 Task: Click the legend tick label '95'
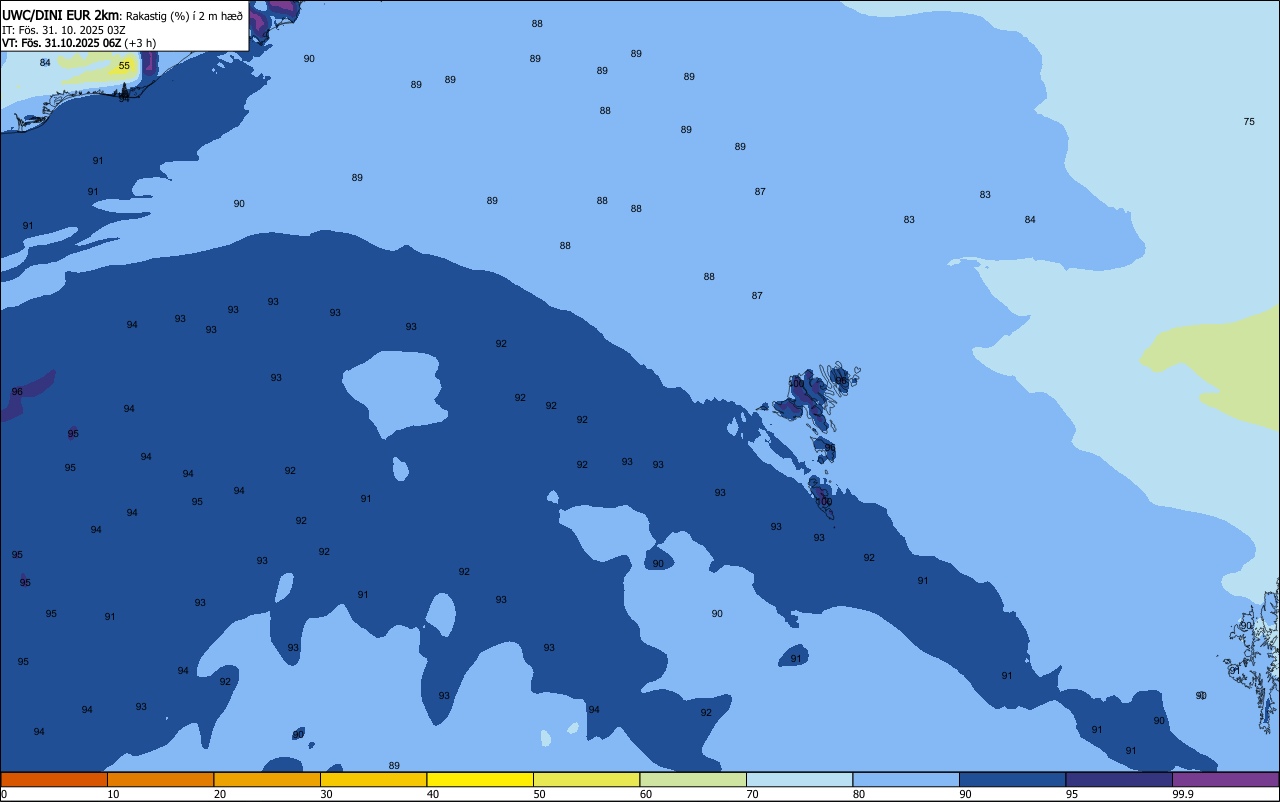pyautogui.click(x=1072, y=794)
